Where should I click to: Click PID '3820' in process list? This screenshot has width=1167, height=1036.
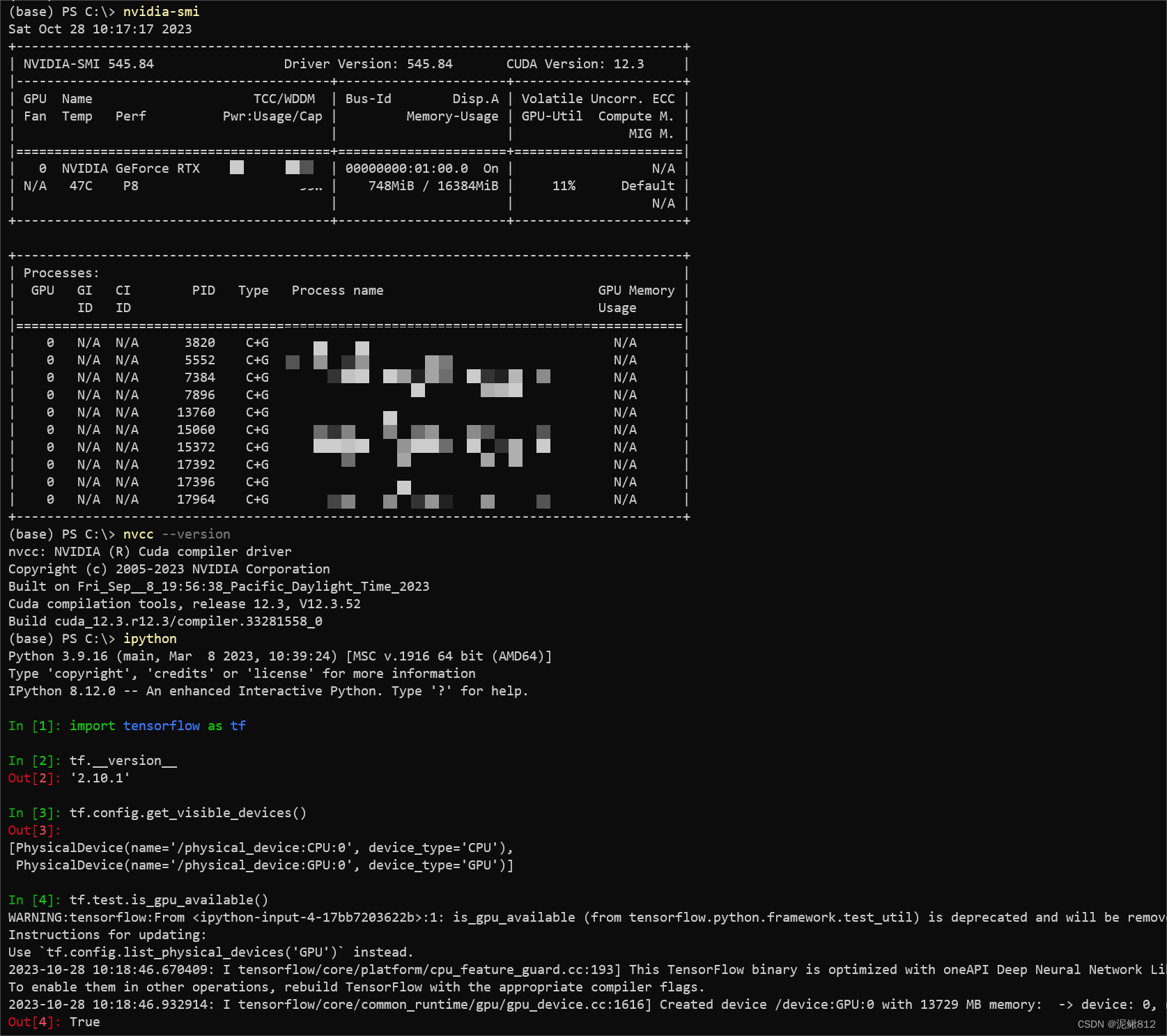tap(199, 343)
